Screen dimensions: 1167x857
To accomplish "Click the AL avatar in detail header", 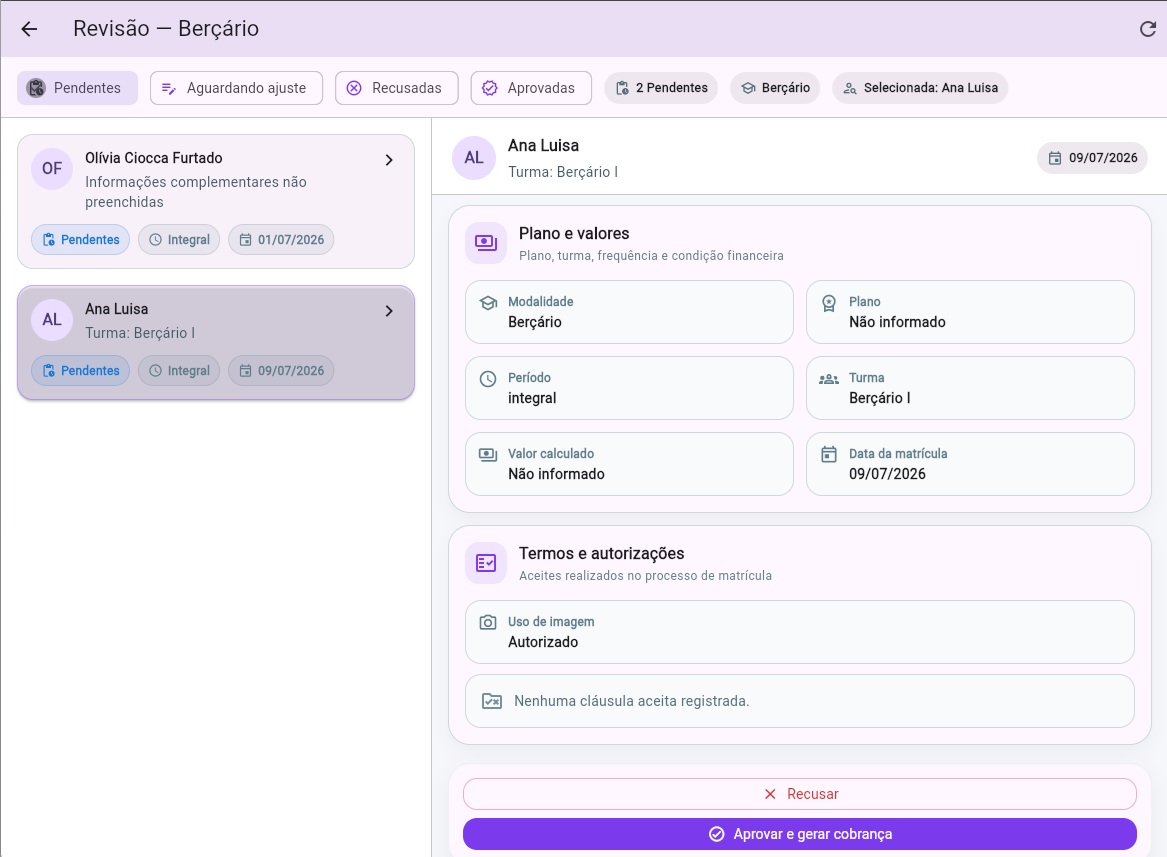I will click(x=474, y=158).
